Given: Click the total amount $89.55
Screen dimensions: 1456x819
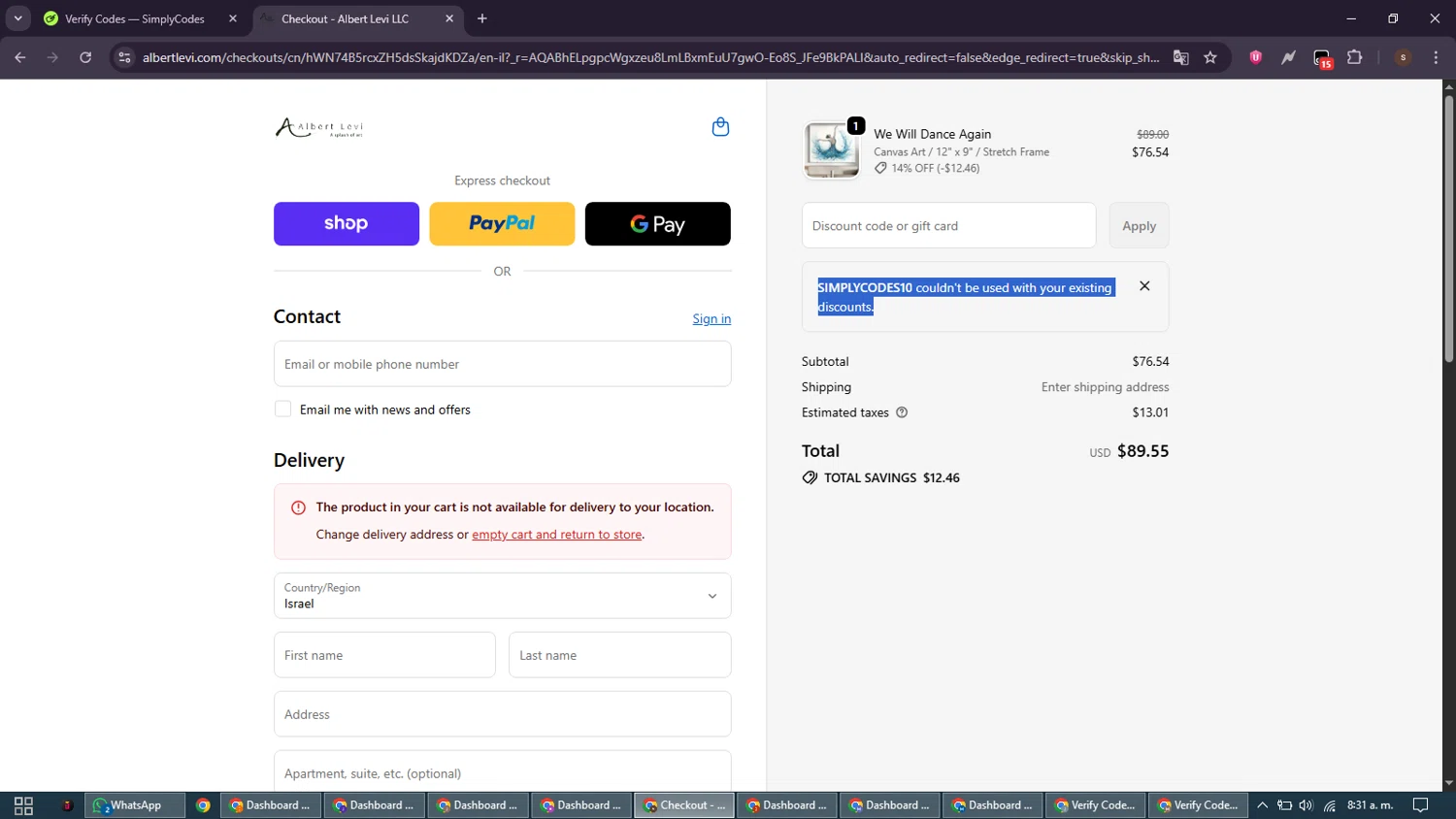Looking at the screenshot, I should pyautogui.click(x=1142, y=451).
